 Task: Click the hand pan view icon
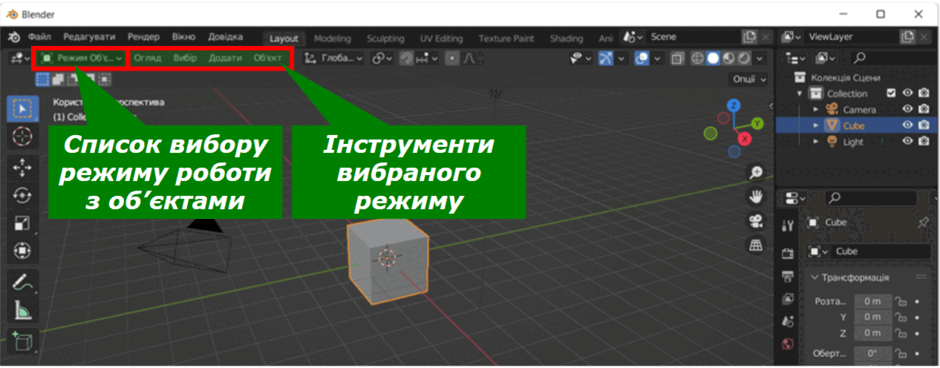tap(757, 197)
